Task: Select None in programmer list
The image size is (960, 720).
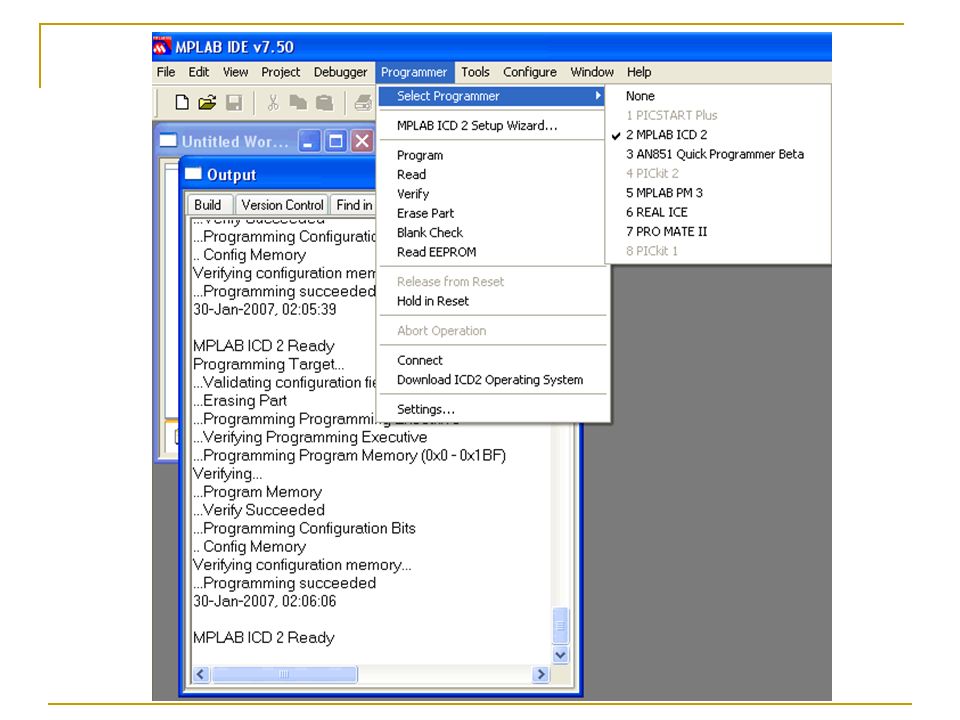Action: coord(640,96)
